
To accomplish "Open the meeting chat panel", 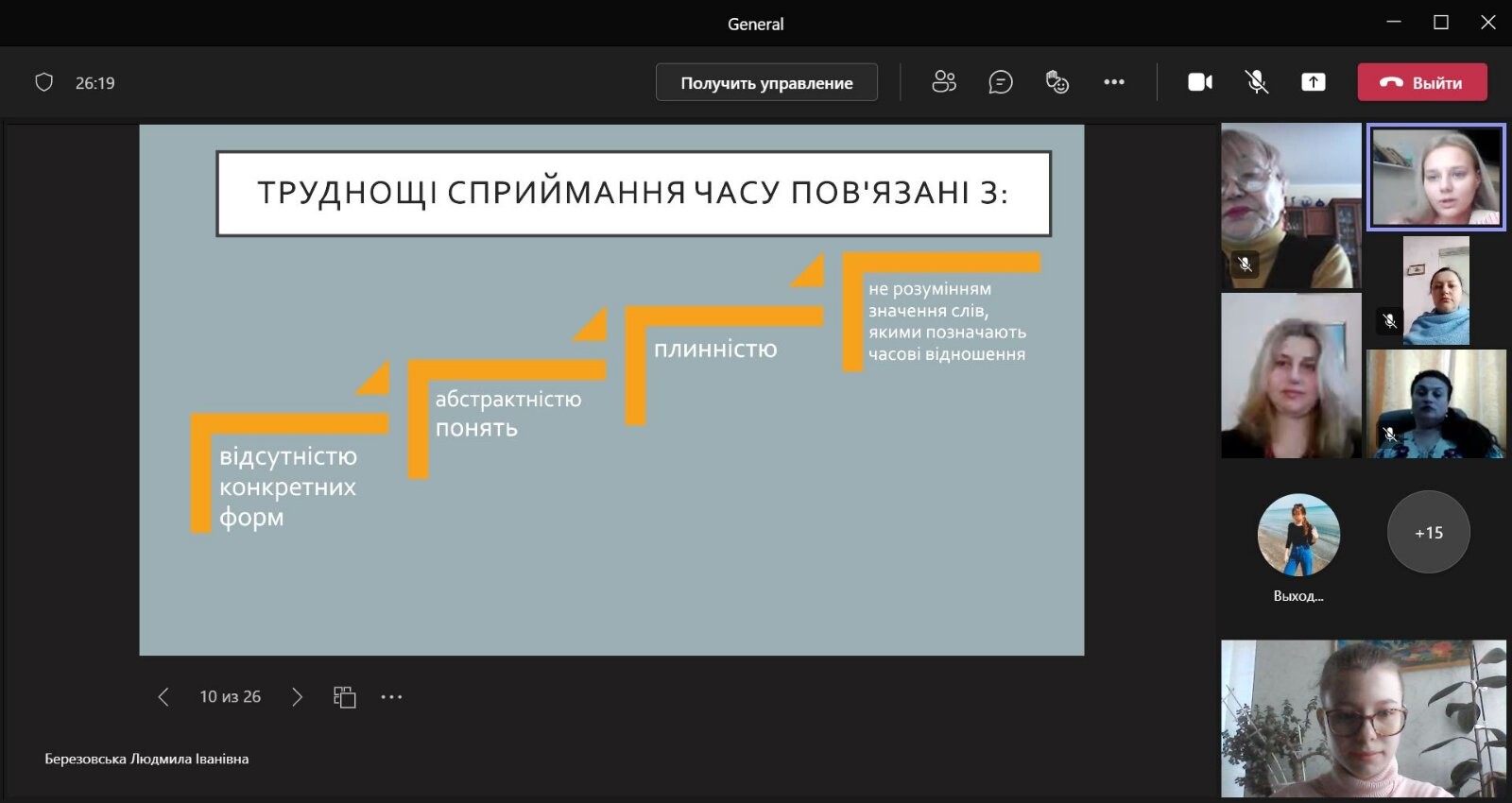I will (x=1001, y=82).
